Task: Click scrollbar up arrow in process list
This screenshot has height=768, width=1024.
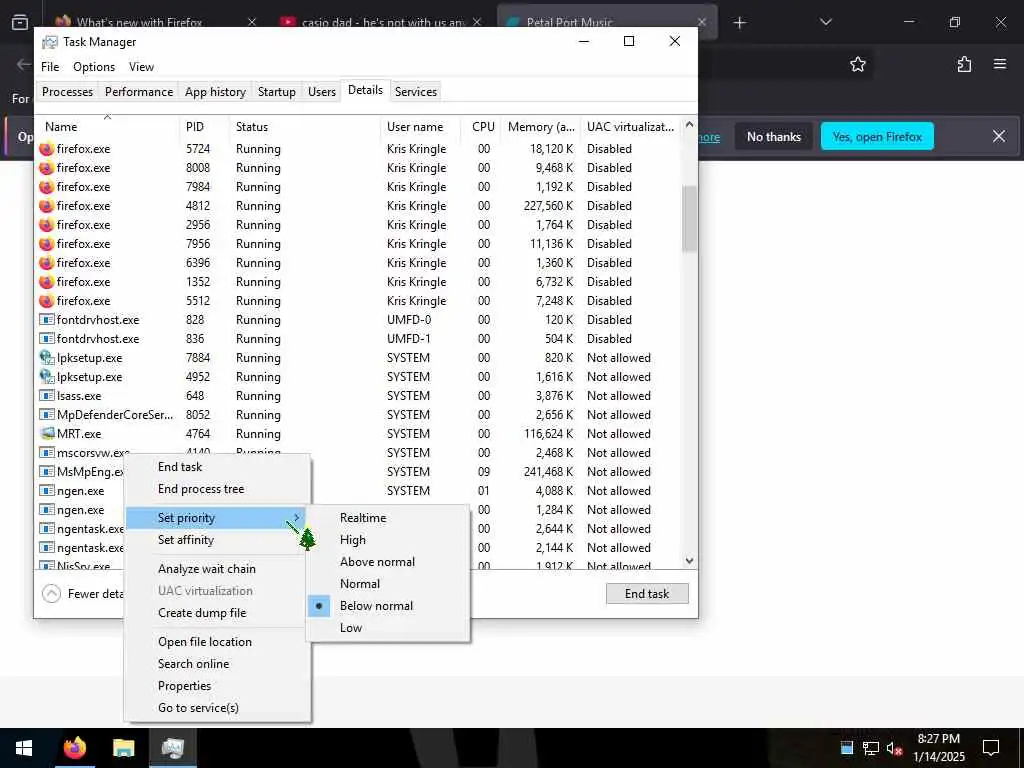Action: (x=689, y=124)
